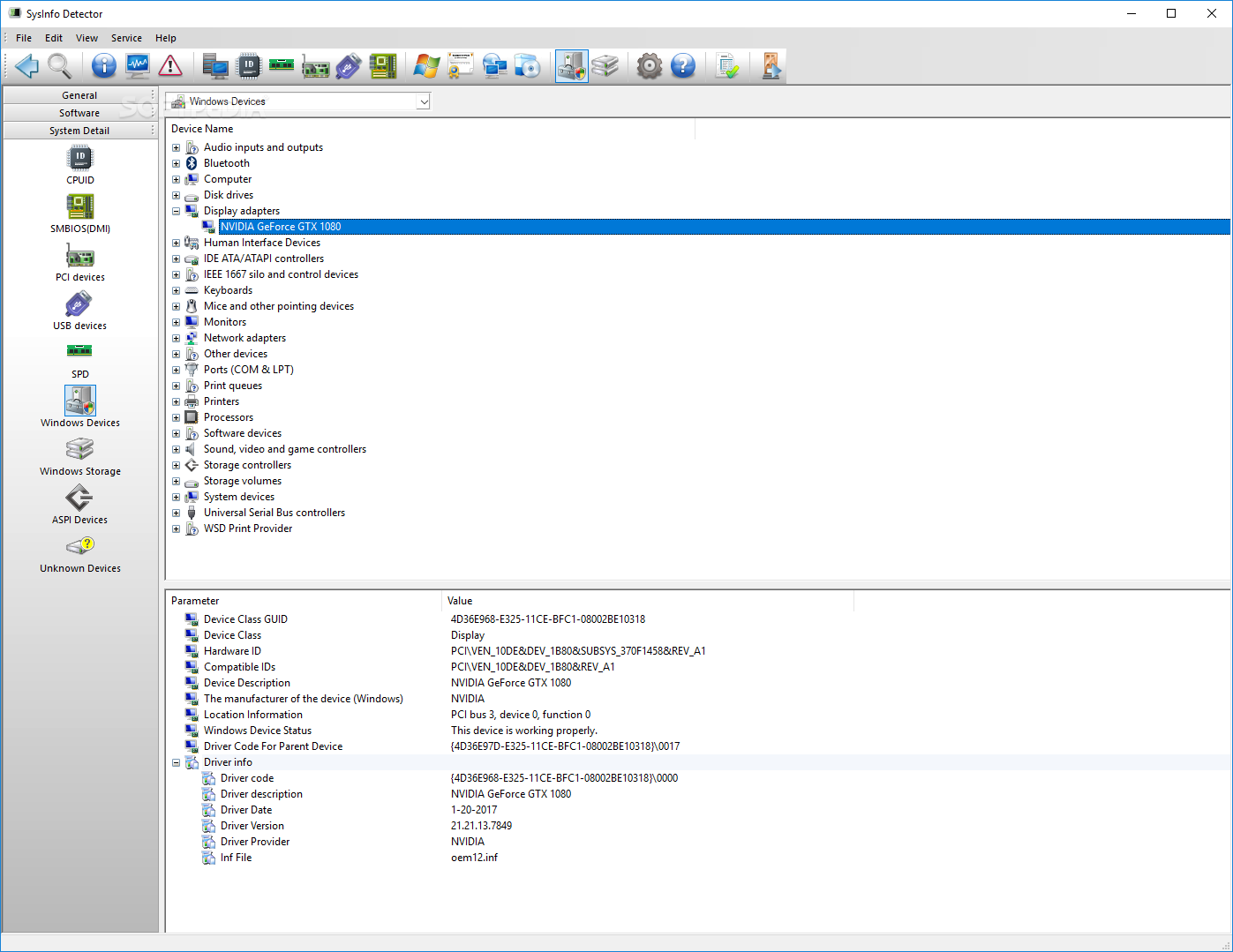Viewport: 1233px width, 952px height.
Task: Open SMBIOS(DMI) in the sidebar
Action: pos(80,214)
